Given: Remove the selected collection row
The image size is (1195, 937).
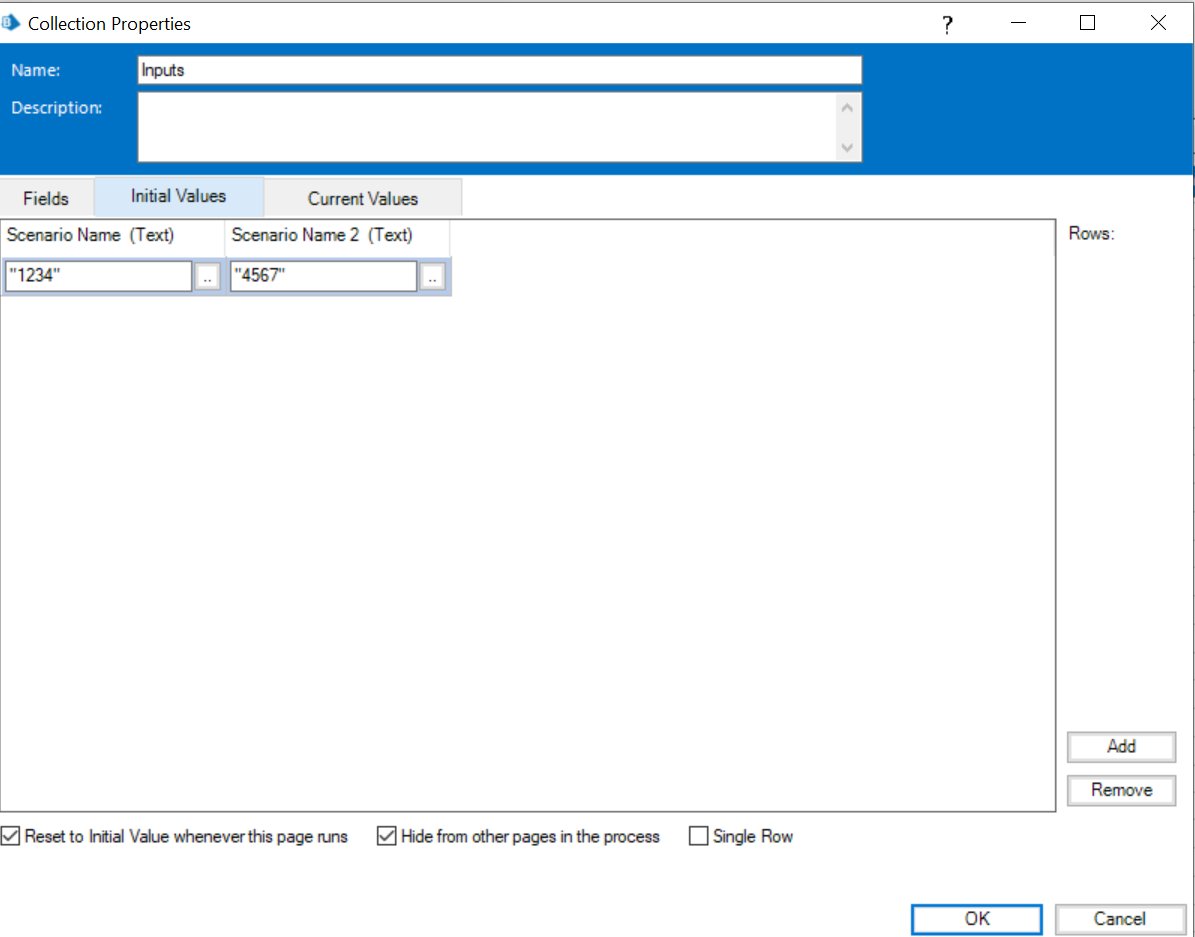Looking at the screenshot, I should [x=1121, y=790].
